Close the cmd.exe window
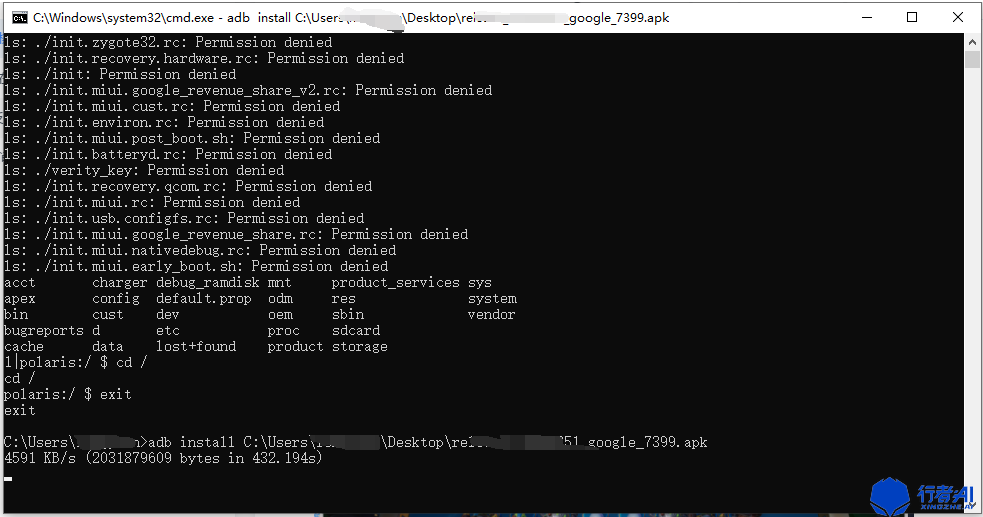Viewport: 983px width, 517px height. (x=958, y=17)
